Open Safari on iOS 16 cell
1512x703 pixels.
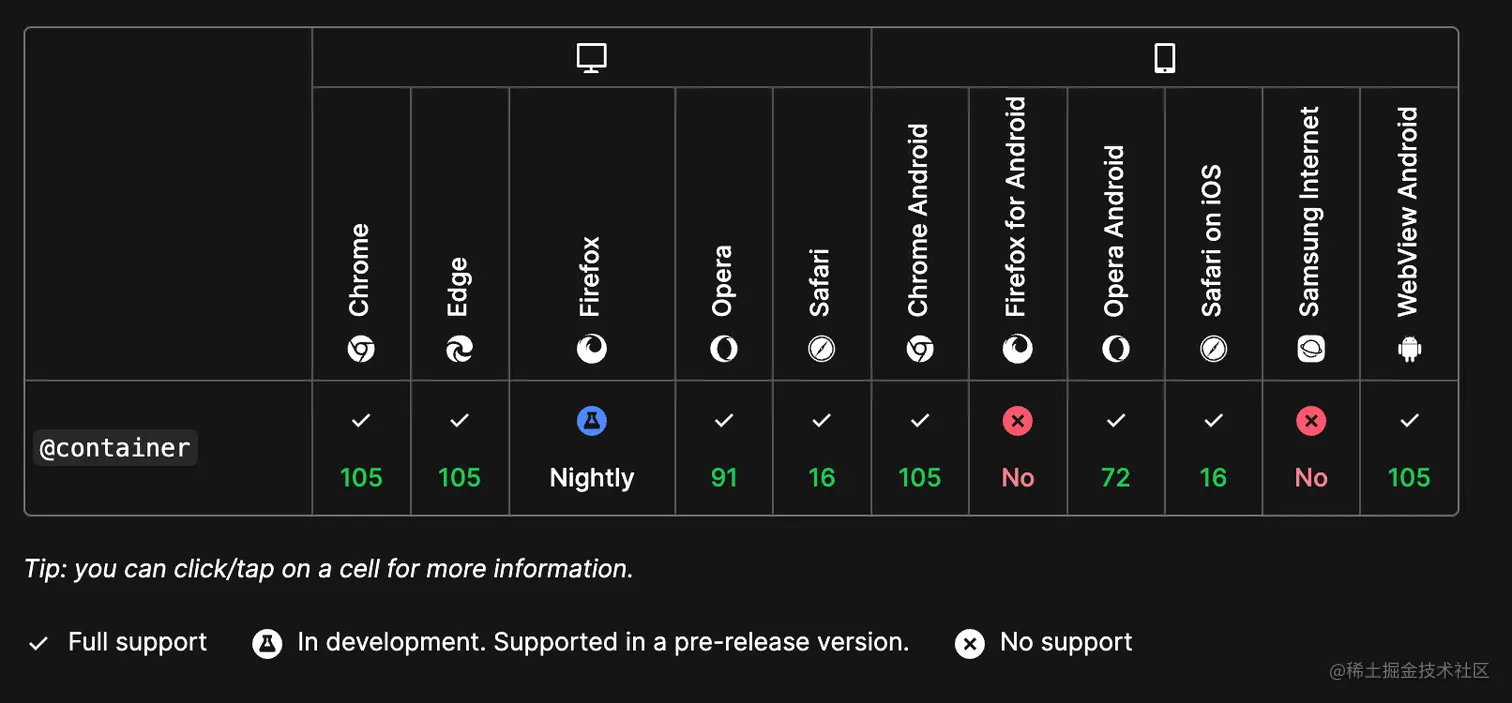click(x=1213, y=449)
